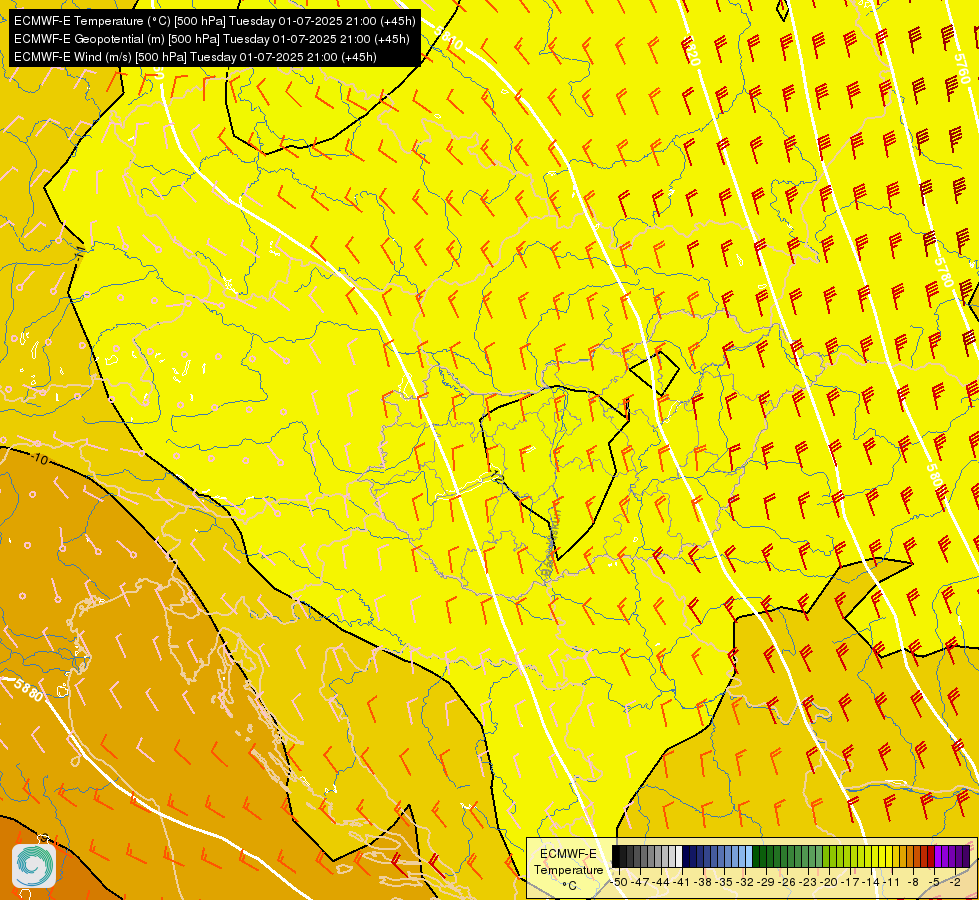Click the -26 tick label on legend

coord(787,882)
